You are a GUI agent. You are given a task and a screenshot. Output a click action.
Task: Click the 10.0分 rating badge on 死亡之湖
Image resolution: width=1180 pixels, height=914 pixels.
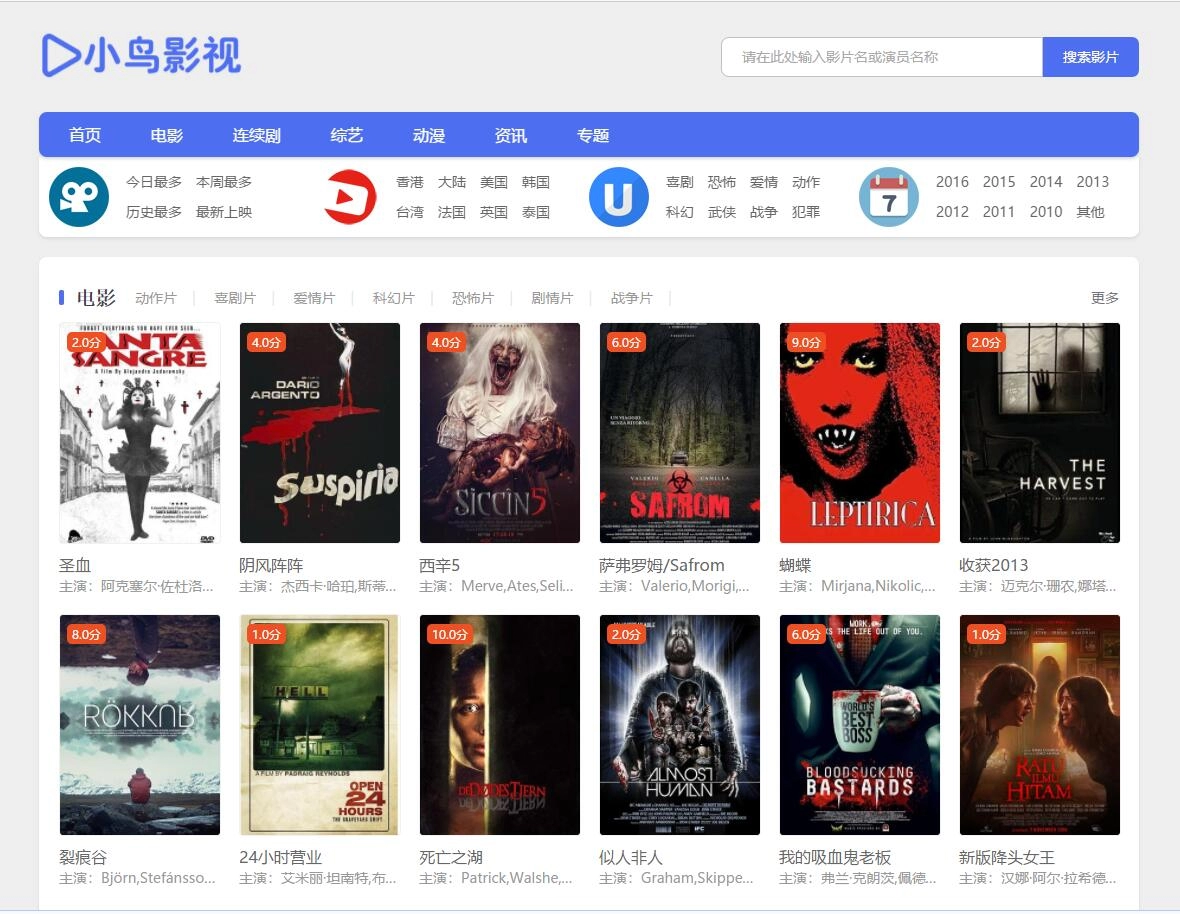pyautogui.click(x=449, y=635)
